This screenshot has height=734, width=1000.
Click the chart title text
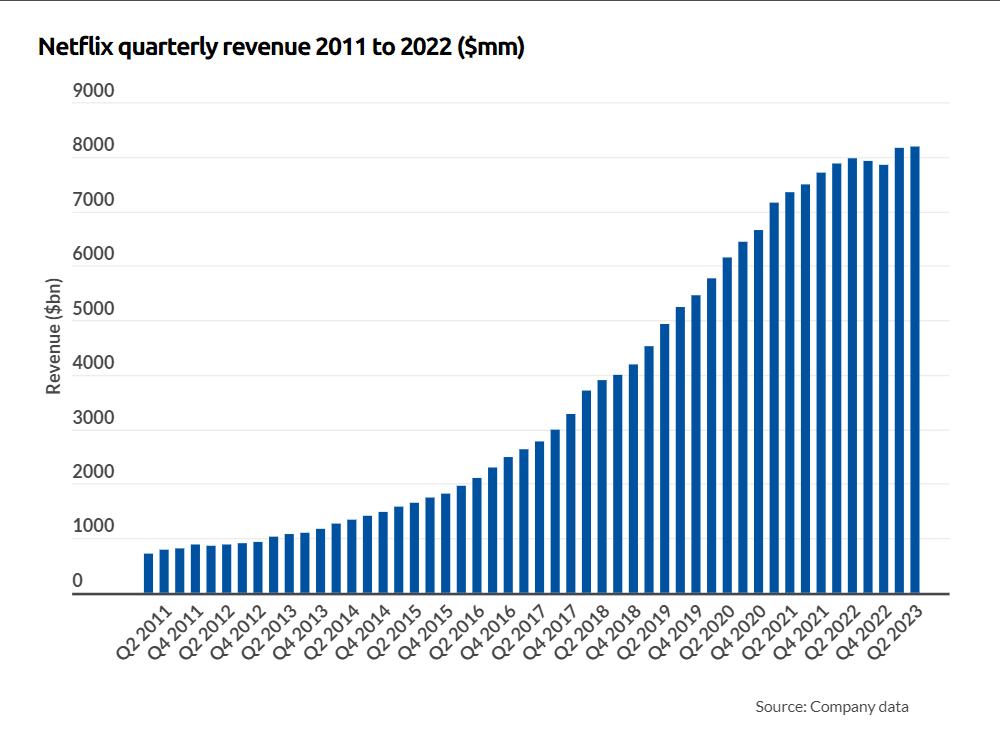click(x=280, y=45)
